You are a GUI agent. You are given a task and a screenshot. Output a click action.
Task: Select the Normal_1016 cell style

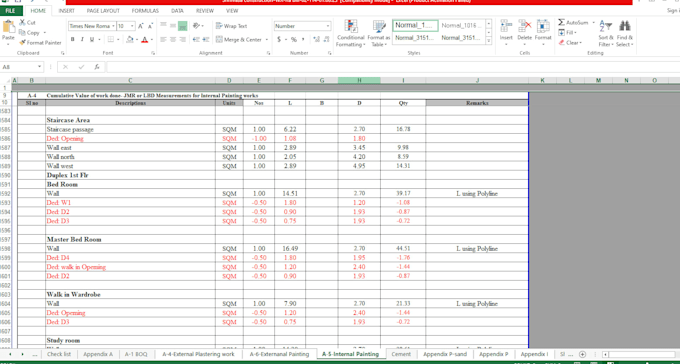click(461, 26)
